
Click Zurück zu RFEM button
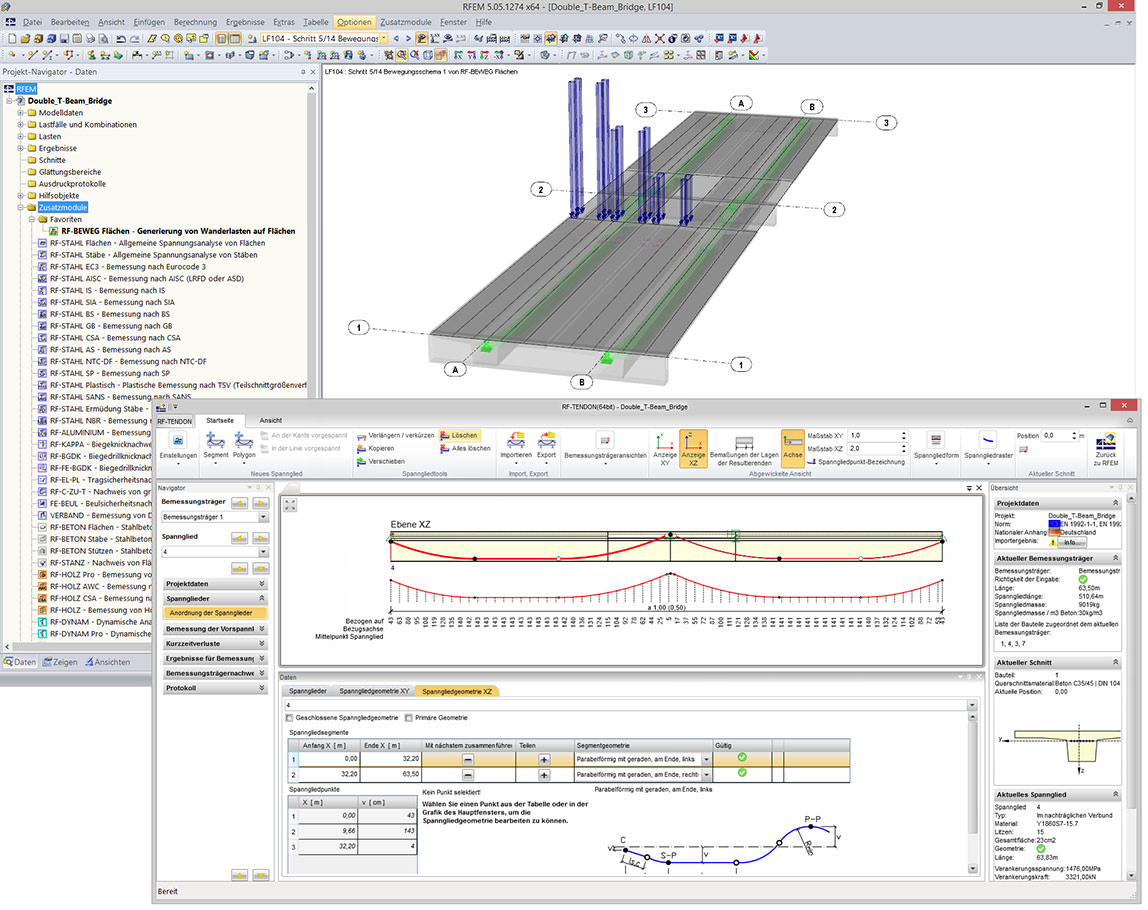pos(1106,450)
